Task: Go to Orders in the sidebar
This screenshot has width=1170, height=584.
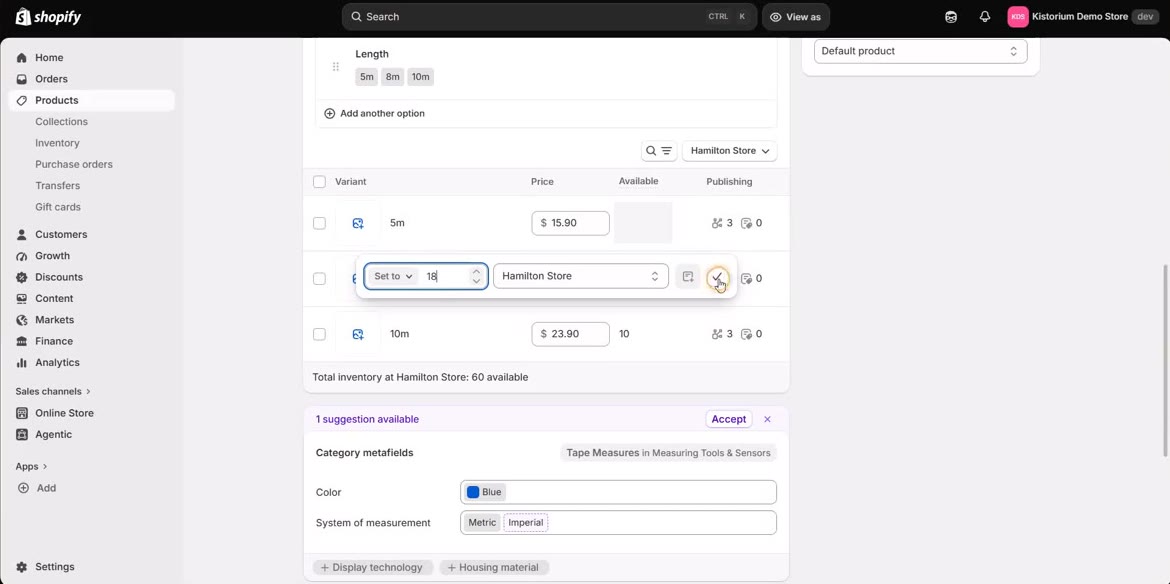Action: (51, 79)
